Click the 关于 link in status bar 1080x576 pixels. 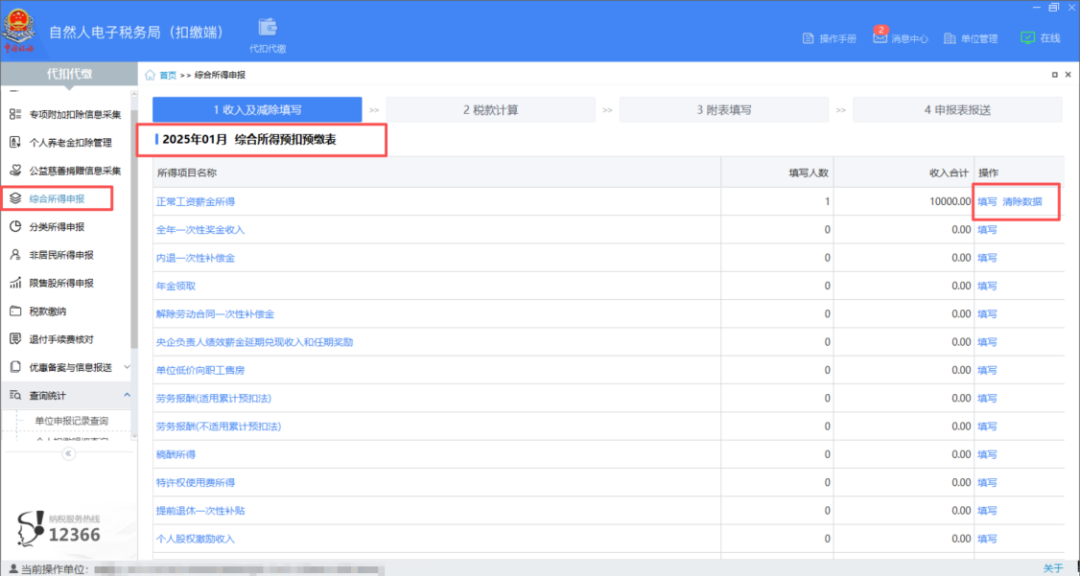click(x=1053, y=568)
